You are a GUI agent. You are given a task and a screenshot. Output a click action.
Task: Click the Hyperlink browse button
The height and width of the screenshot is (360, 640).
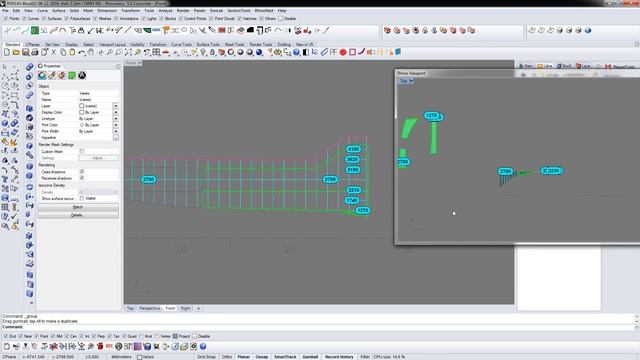click(x=116, y=138)
